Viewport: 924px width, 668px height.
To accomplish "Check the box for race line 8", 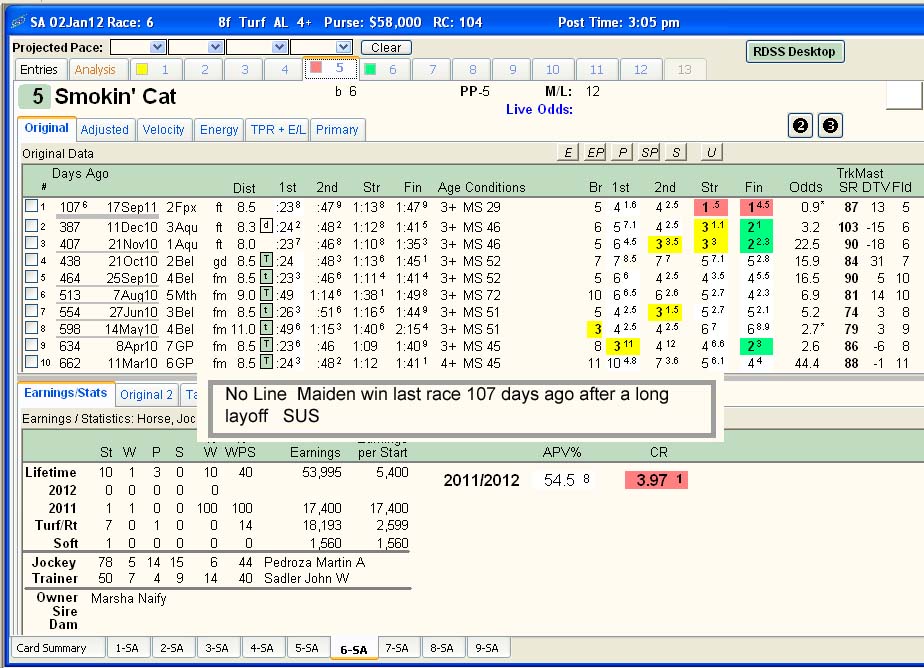I will pos(31,328).
